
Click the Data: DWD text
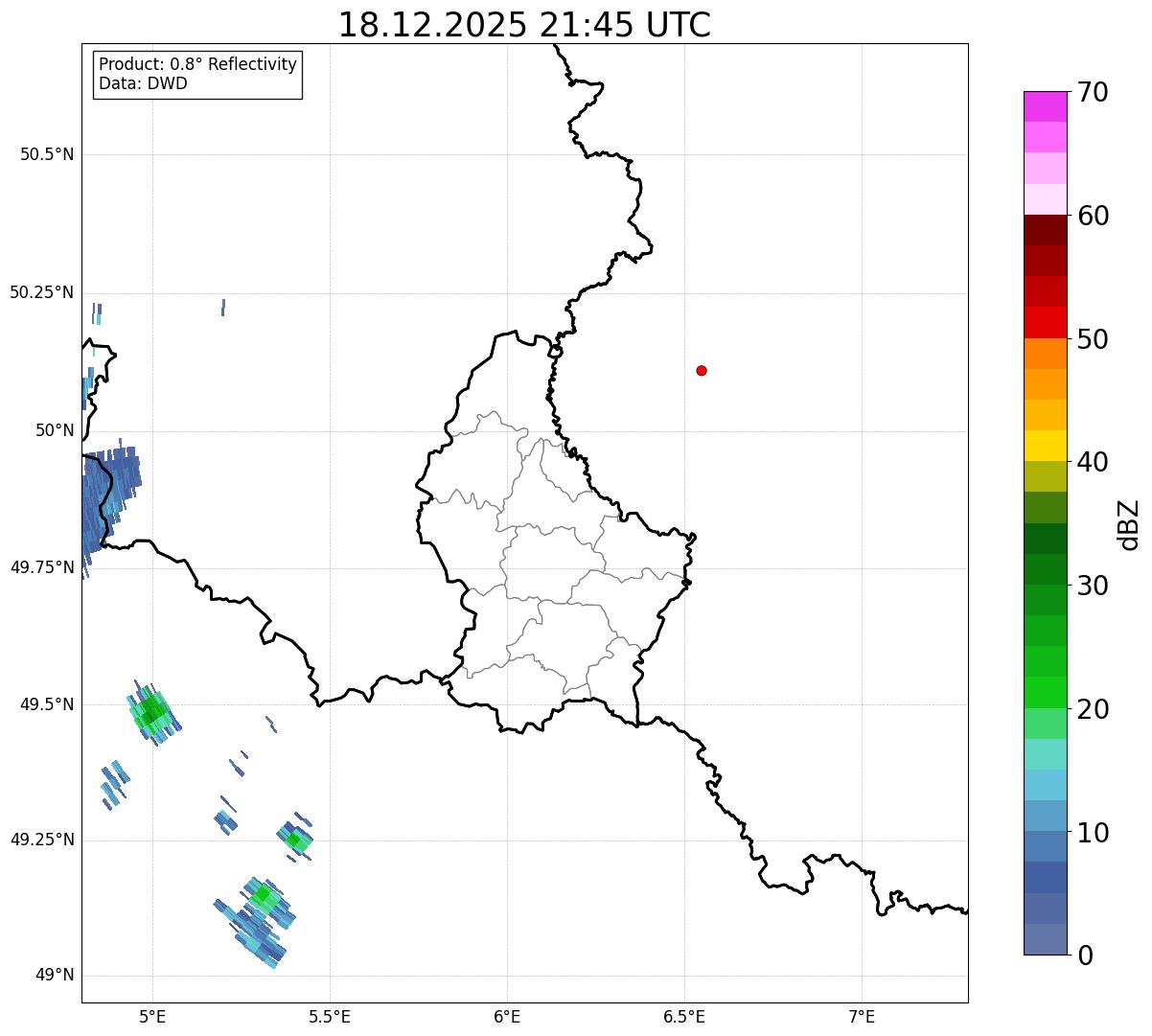pos(143,83)
